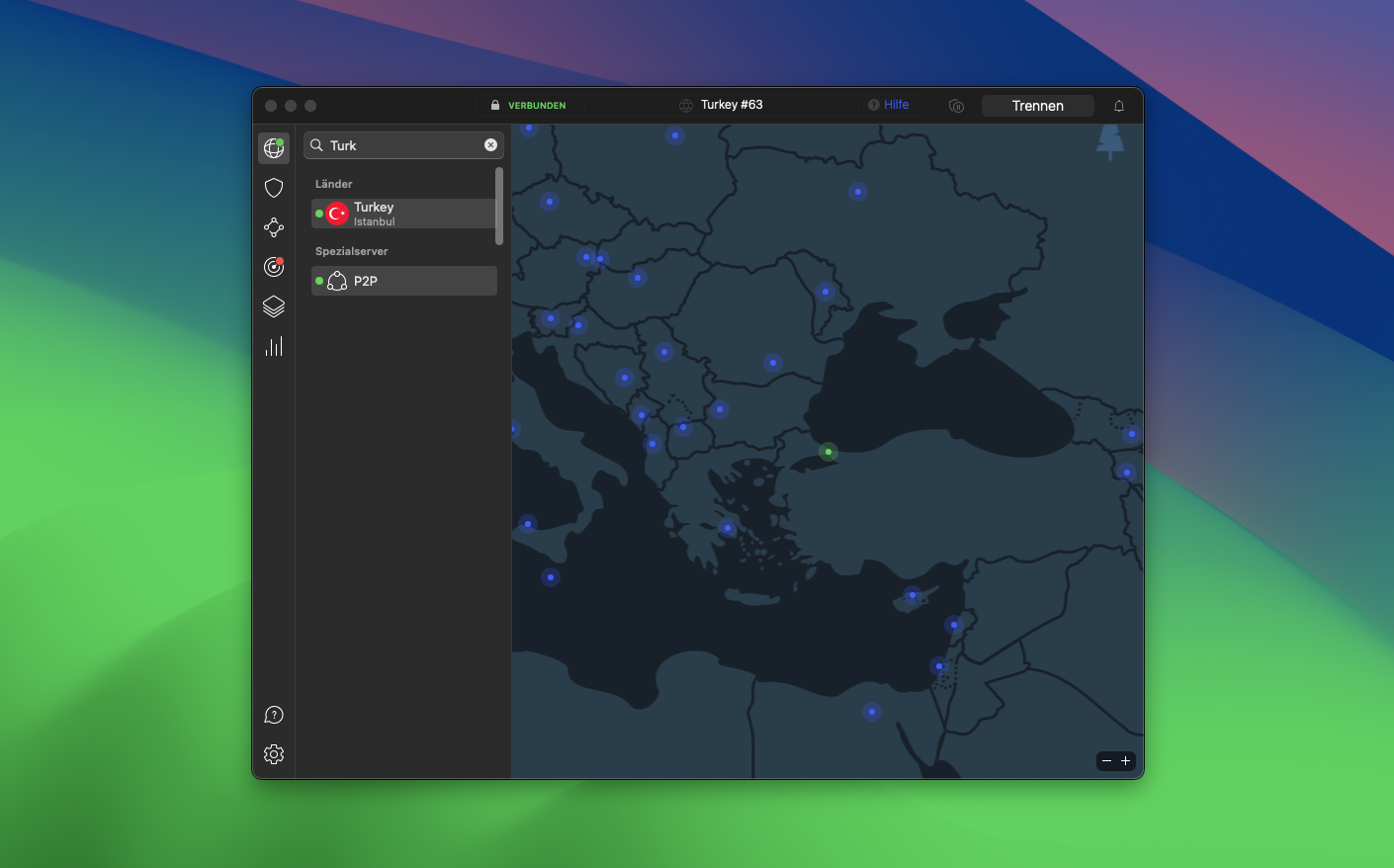Click the Turkey #63 server label
1394x868 pixels.
click(x=732, y=105)
